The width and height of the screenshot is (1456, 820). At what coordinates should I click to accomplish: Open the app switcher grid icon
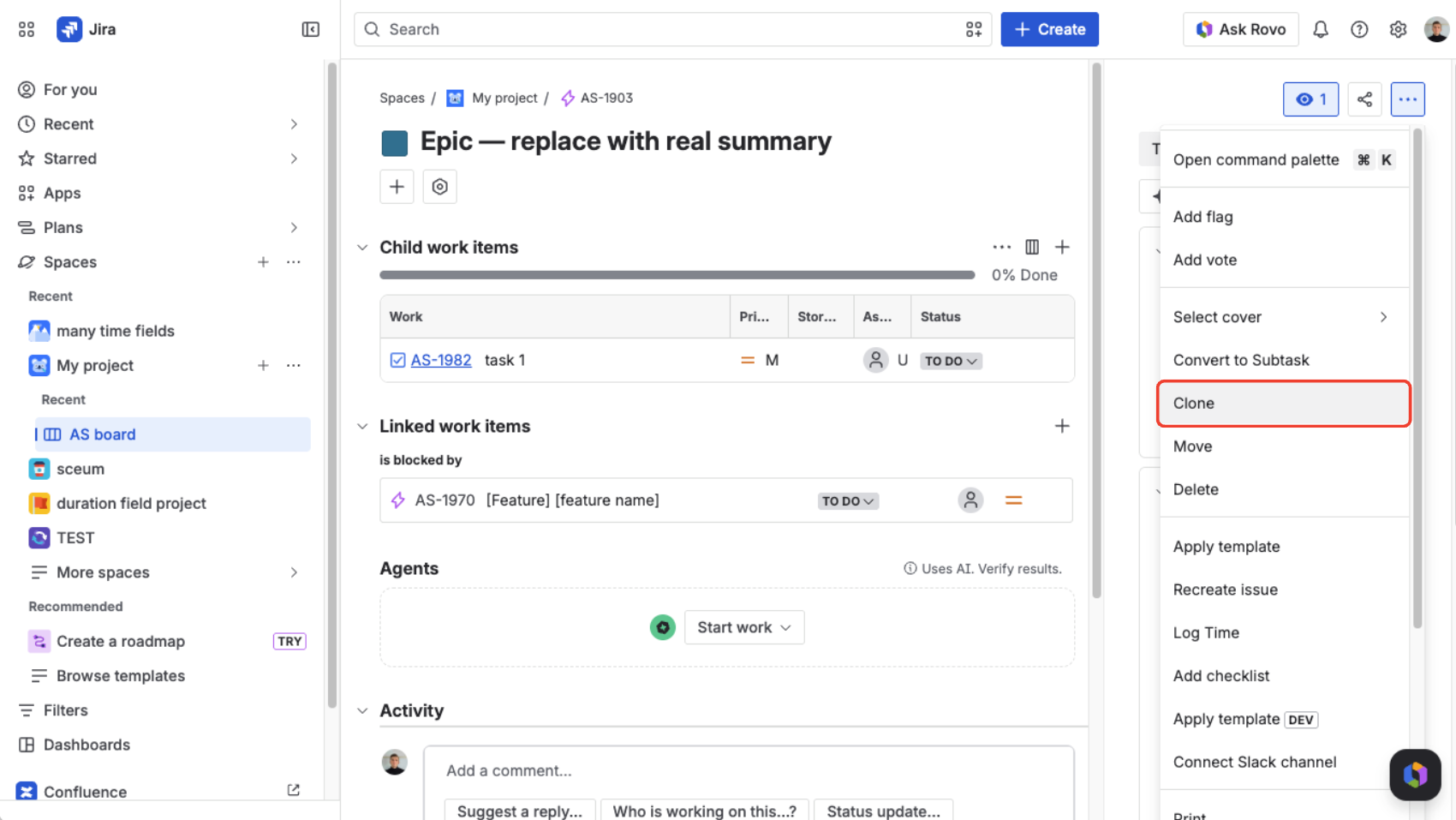(27, 29)
